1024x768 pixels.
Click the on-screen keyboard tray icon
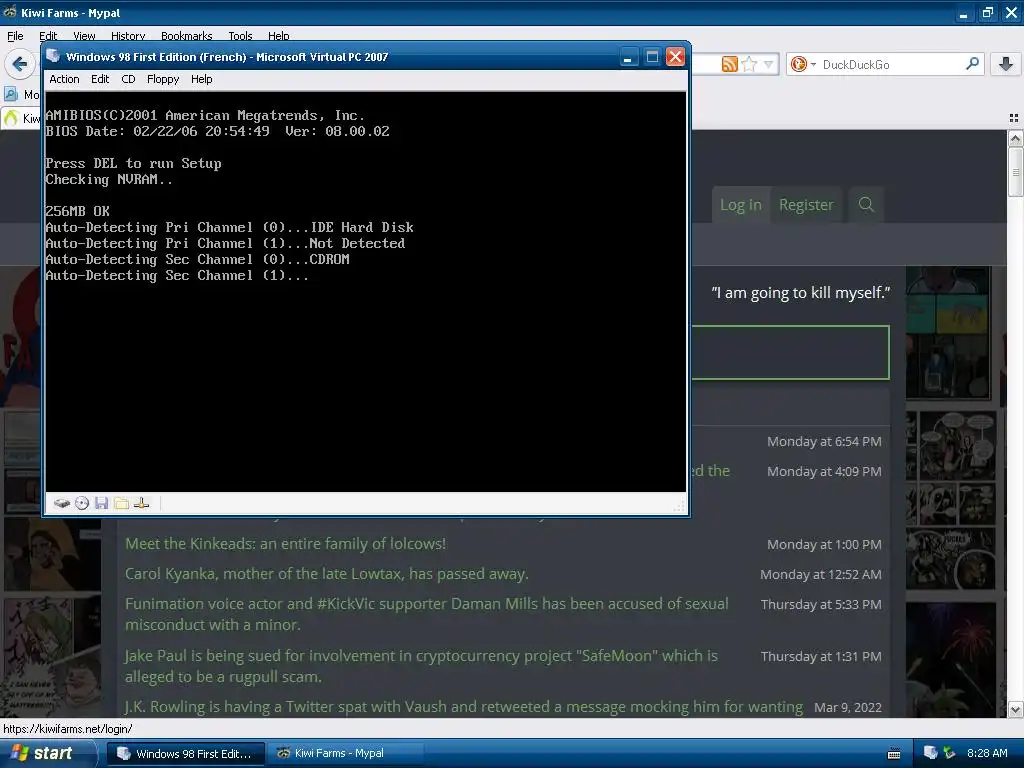click(x=894, y=754)
